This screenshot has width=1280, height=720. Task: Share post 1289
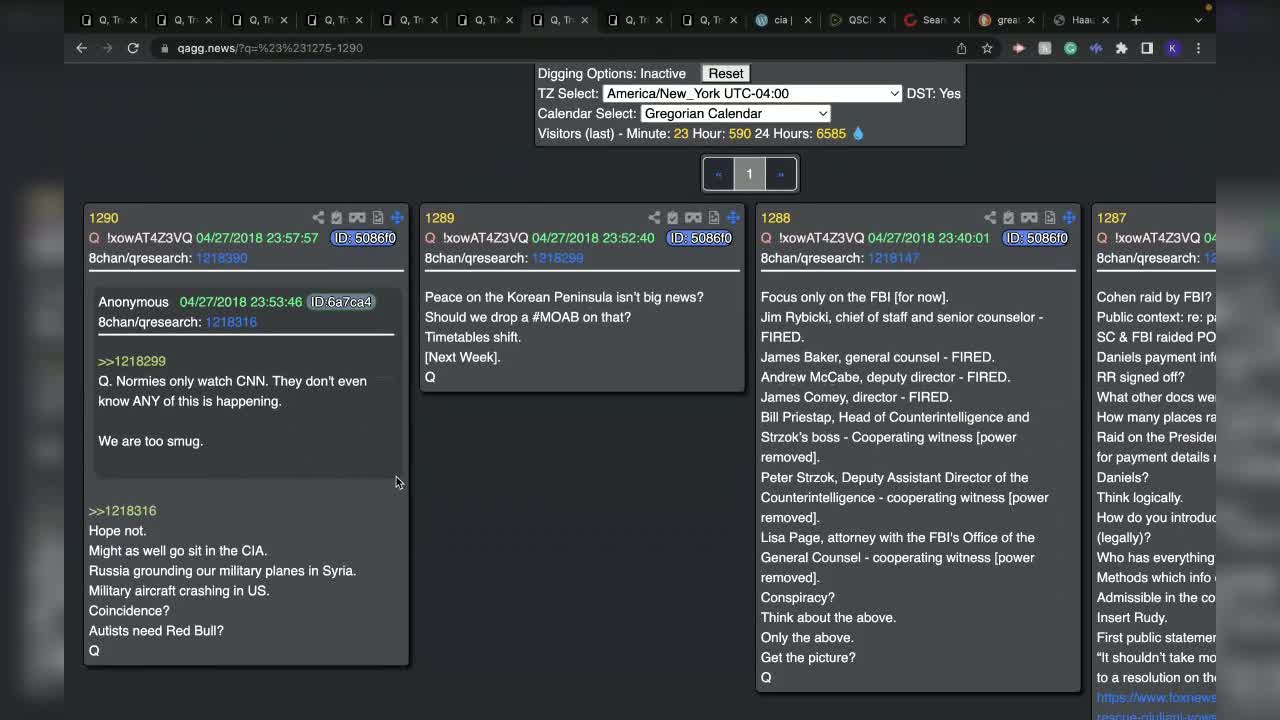click(654, 217)
